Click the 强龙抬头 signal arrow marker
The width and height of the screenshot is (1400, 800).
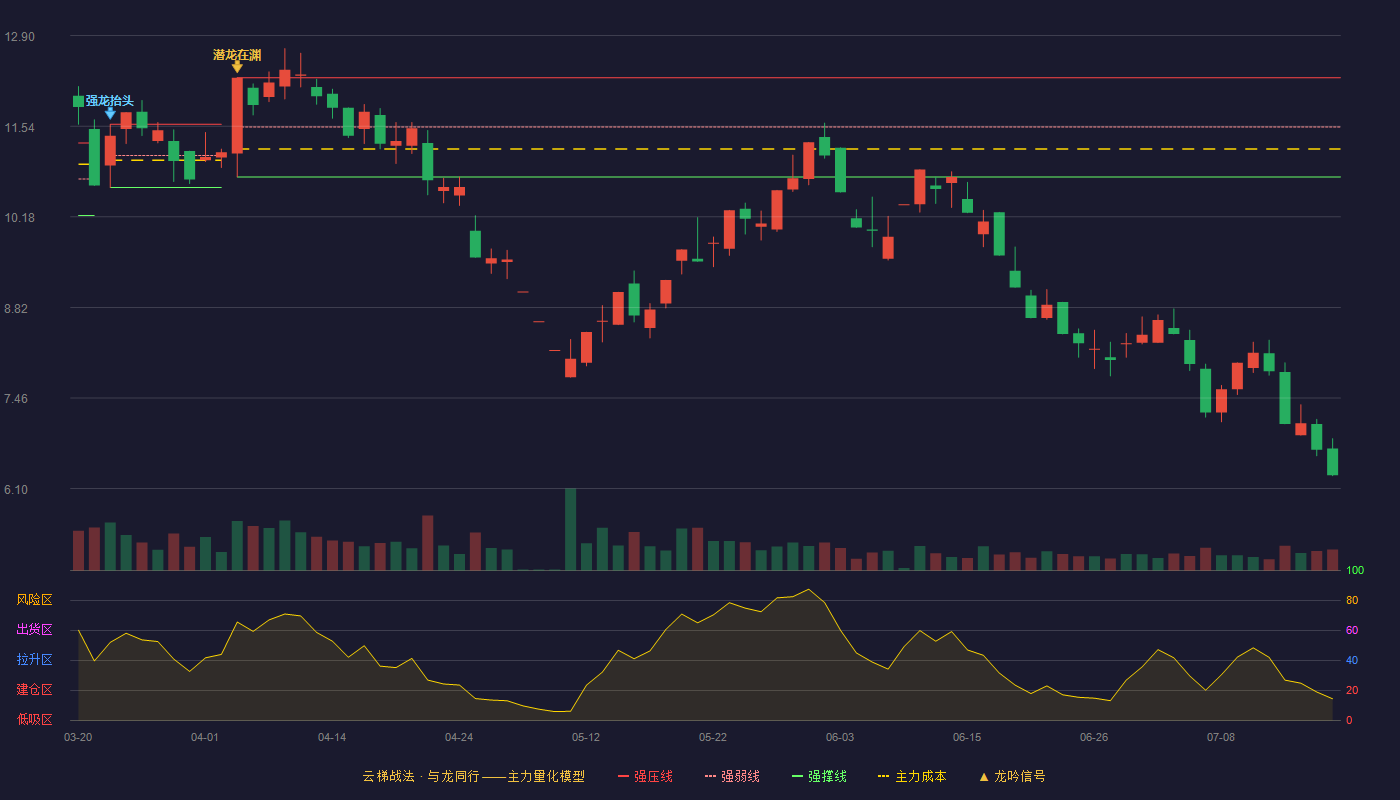(x=110, y=114)
